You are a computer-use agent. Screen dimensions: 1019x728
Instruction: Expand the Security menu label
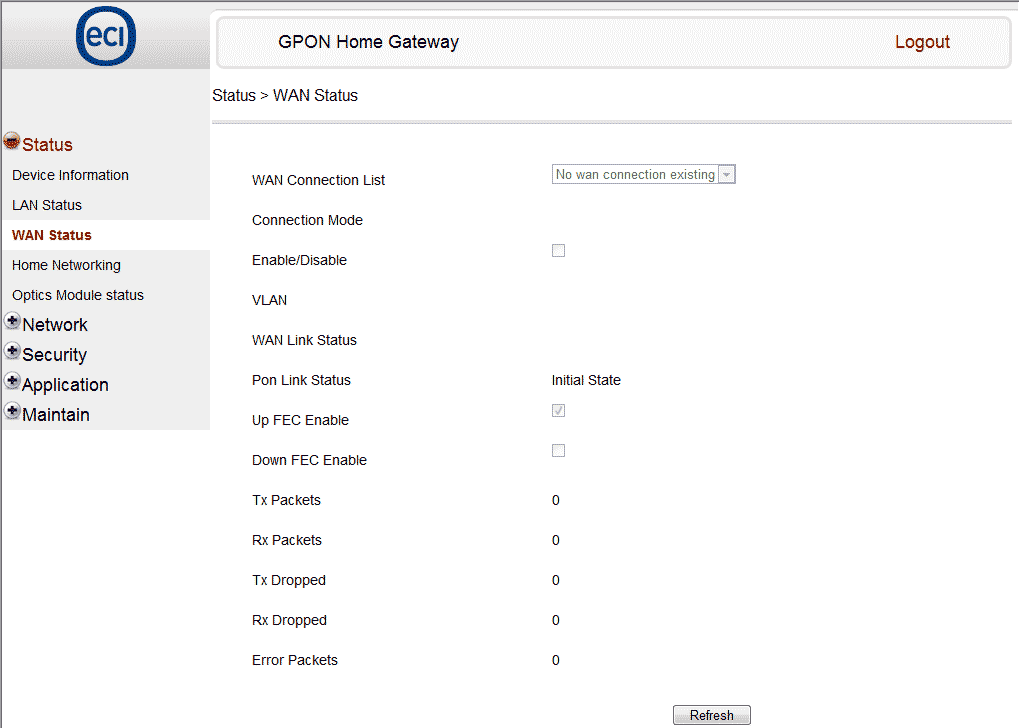click(x=54, y=355)
